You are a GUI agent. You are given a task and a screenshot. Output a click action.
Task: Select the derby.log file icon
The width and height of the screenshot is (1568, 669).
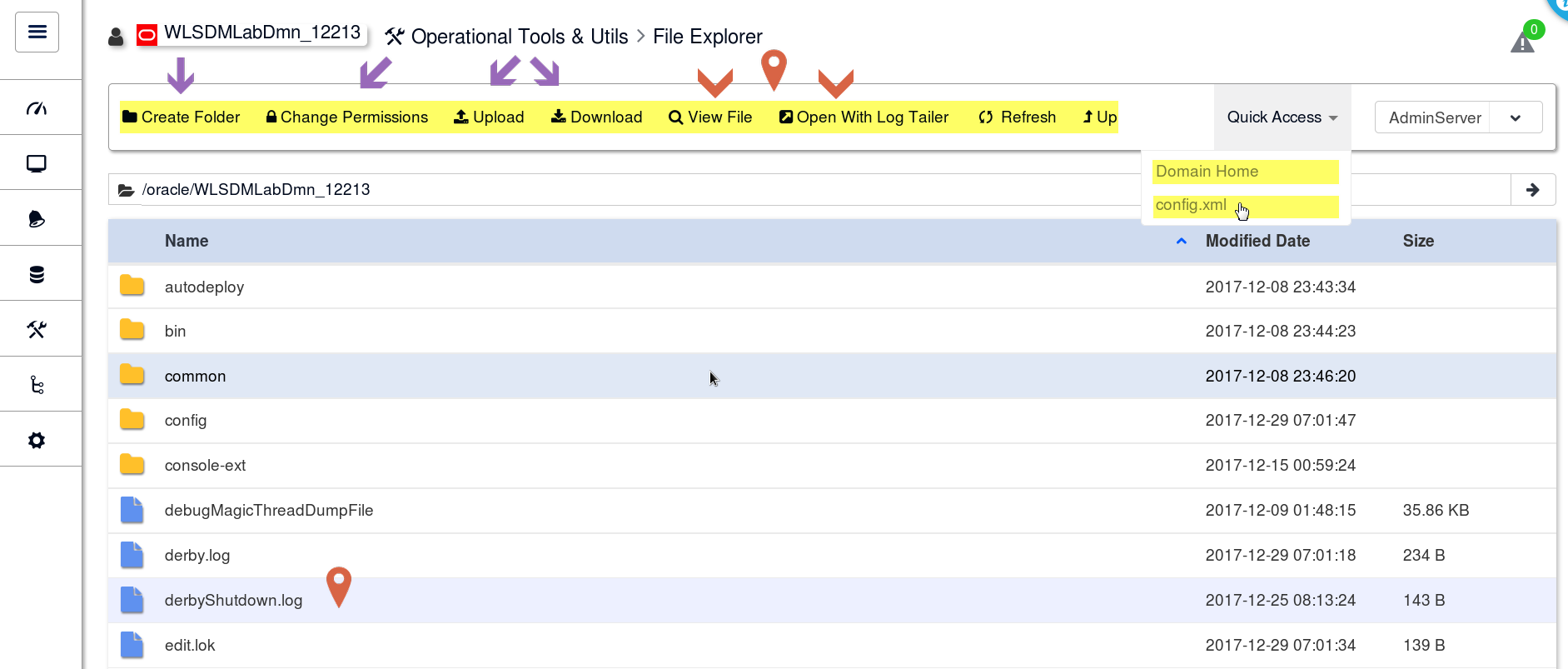[x=132, y=555]
